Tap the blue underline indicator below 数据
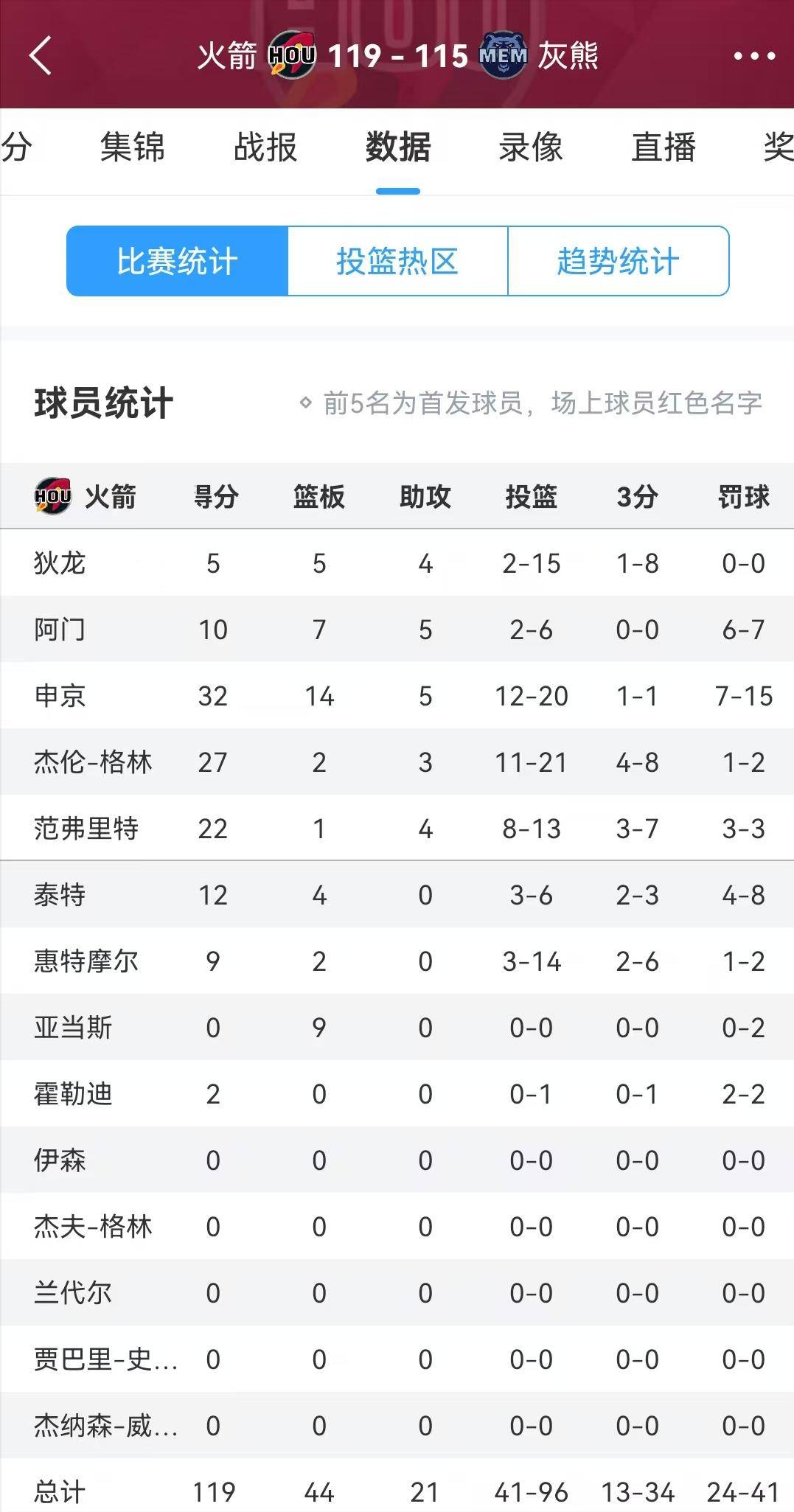Screen dimensions: 794x1512 [398, 189]
